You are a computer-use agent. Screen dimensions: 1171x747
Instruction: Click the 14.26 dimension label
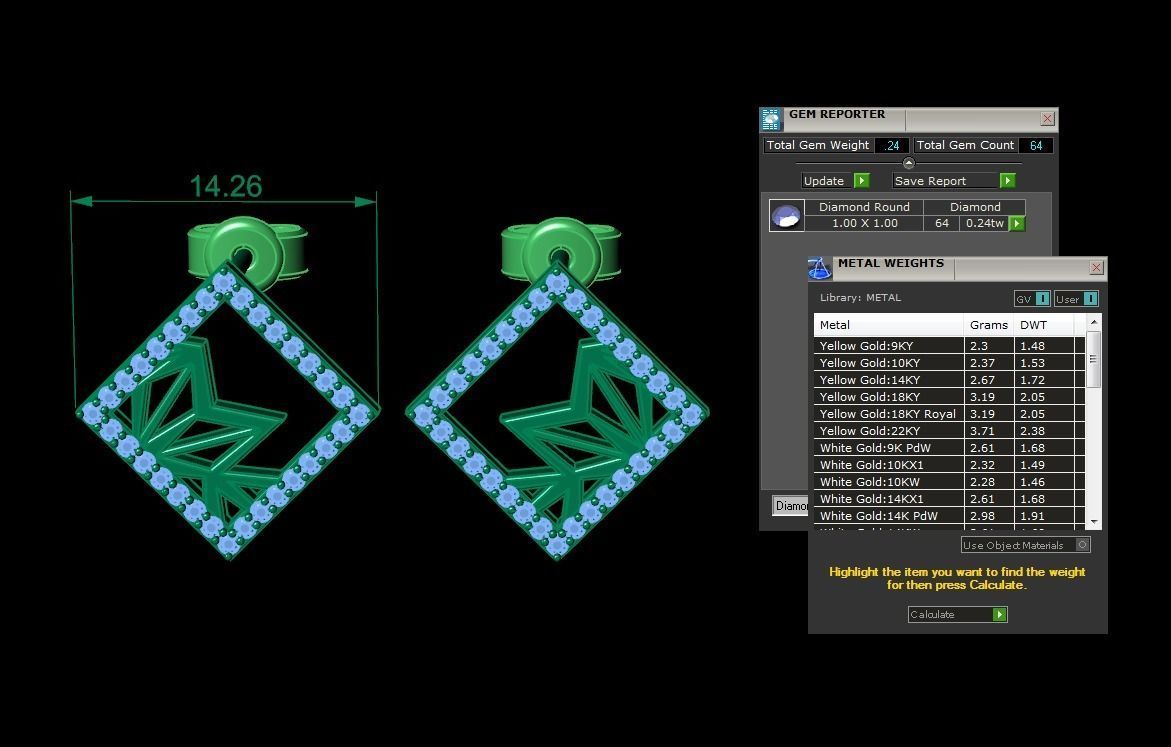pyautogui.click(x=226, y=186)
